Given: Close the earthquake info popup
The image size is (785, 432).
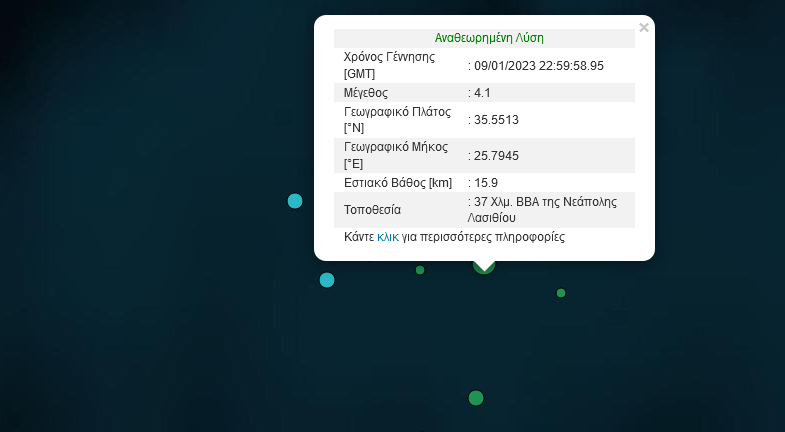Looking at the screenshot, I should click(644, 28).
